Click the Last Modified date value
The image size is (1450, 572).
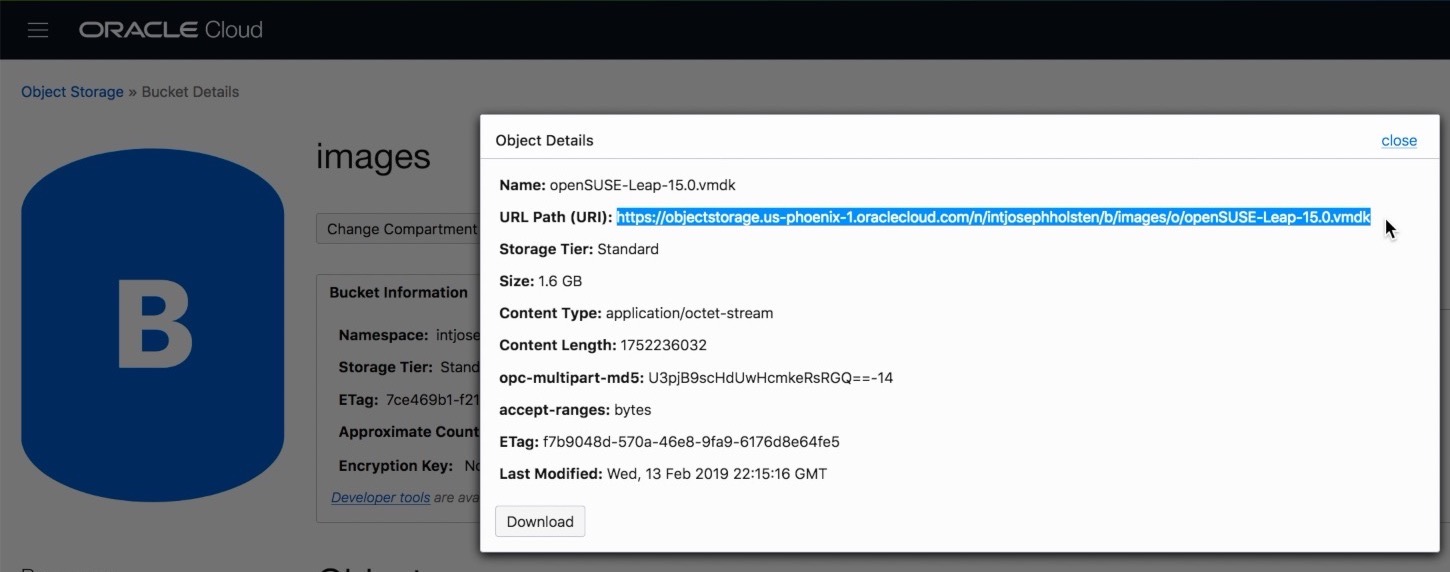717,474
